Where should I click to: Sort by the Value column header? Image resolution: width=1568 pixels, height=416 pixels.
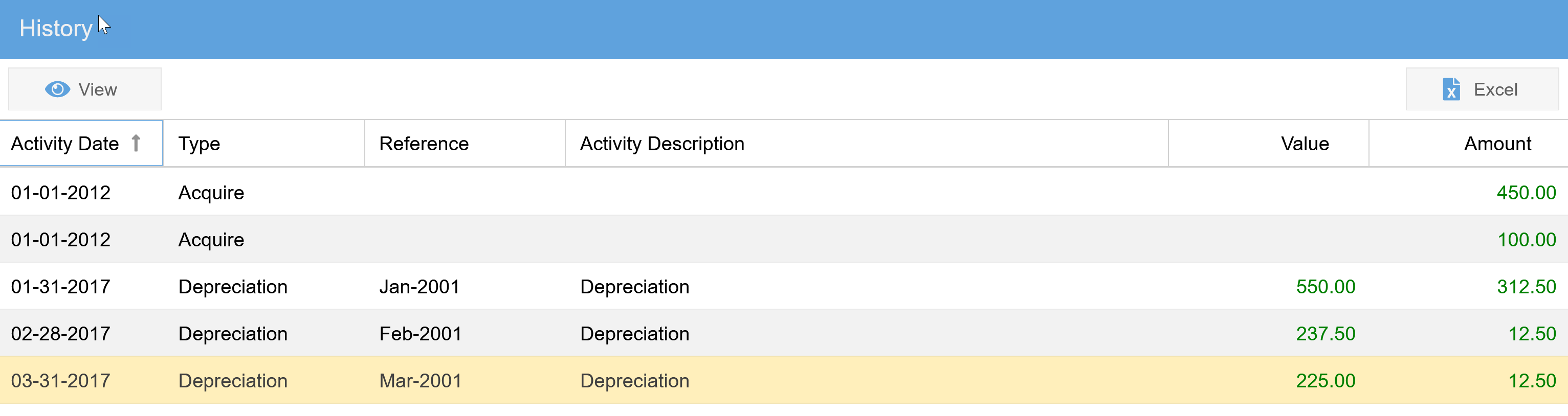[1304, 144]
